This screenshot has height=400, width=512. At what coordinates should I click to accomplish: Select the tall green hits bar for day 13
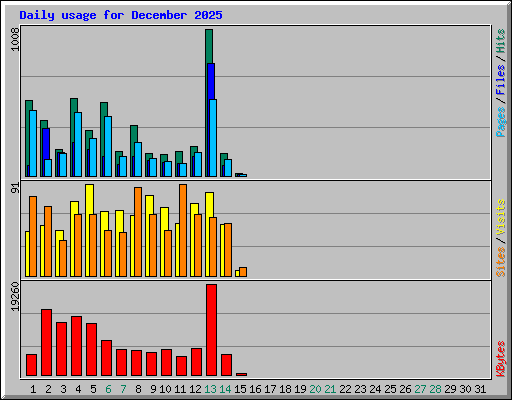pos(209,46)
